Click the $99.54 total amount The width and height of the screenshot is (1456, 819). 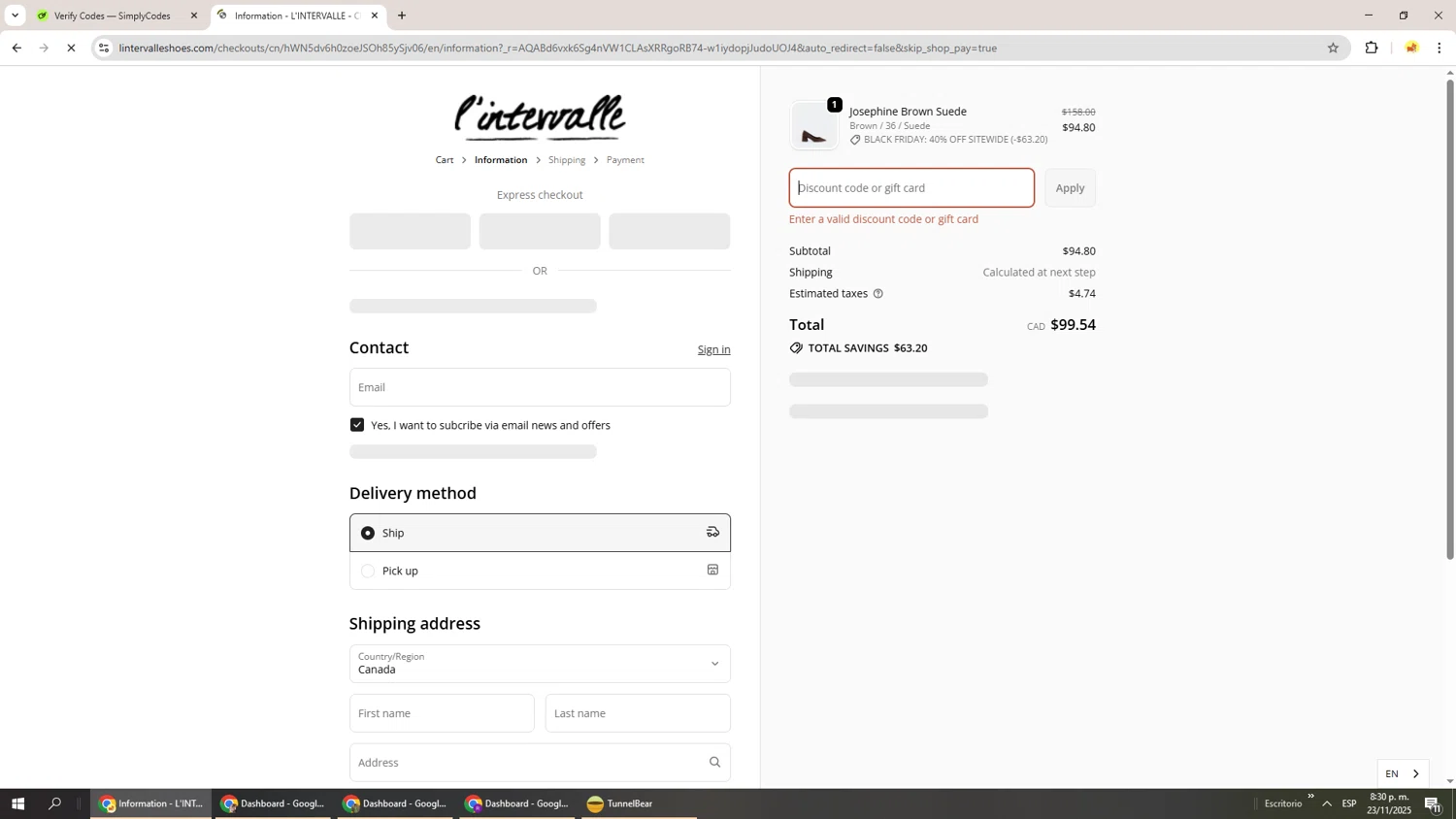click(x=1073, y=325)
